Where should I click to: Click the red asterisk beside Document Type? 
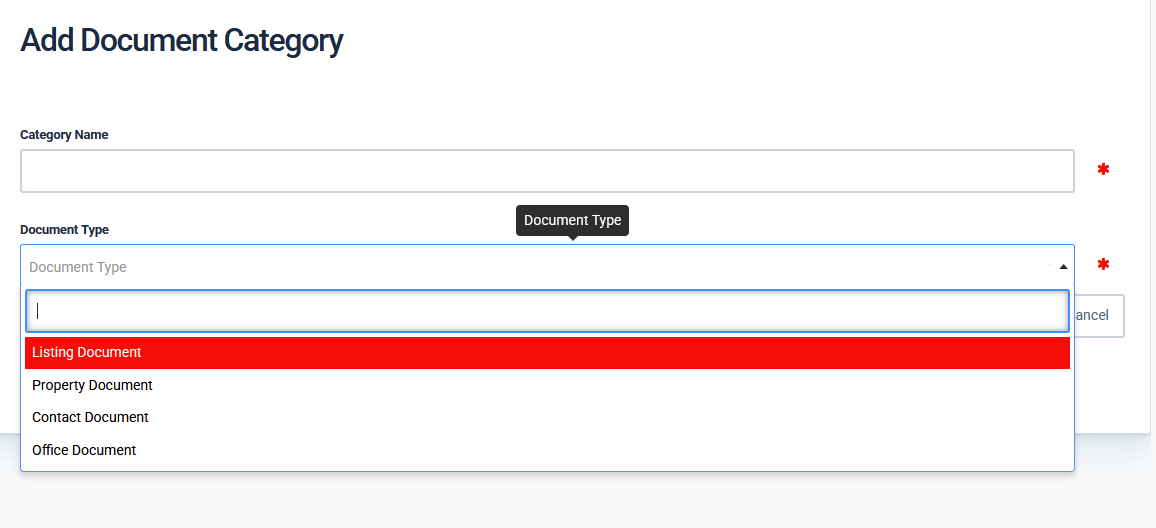1103,265
